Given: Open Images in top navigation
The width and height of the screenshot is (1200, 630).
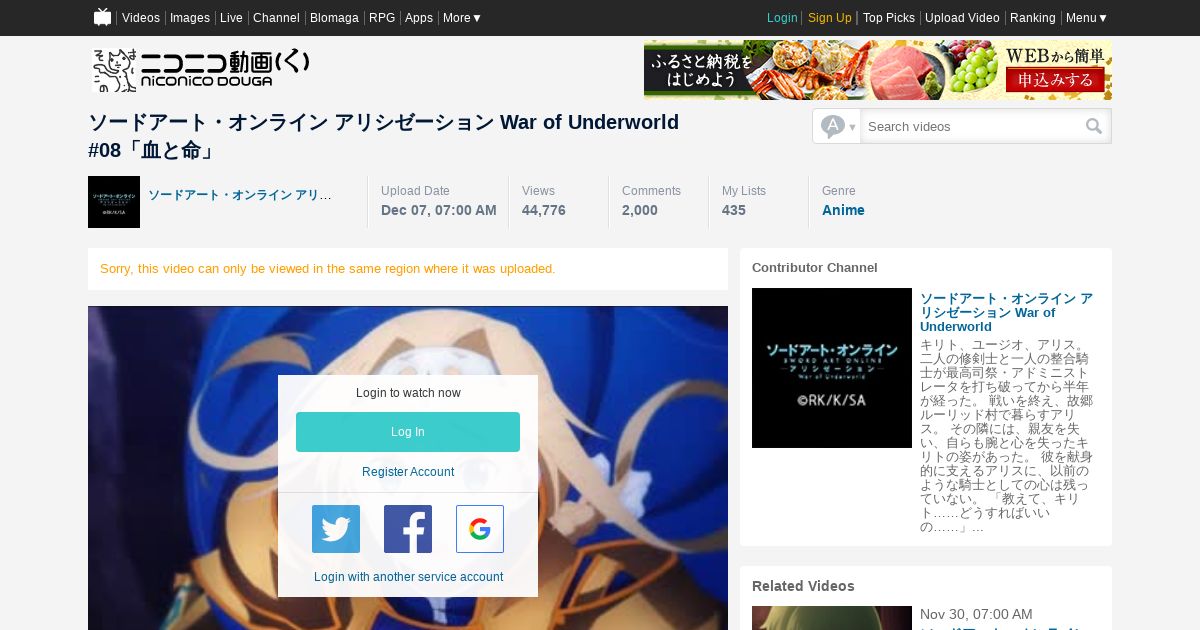Looking at the screenshot, I should click(x=190, y=18).
